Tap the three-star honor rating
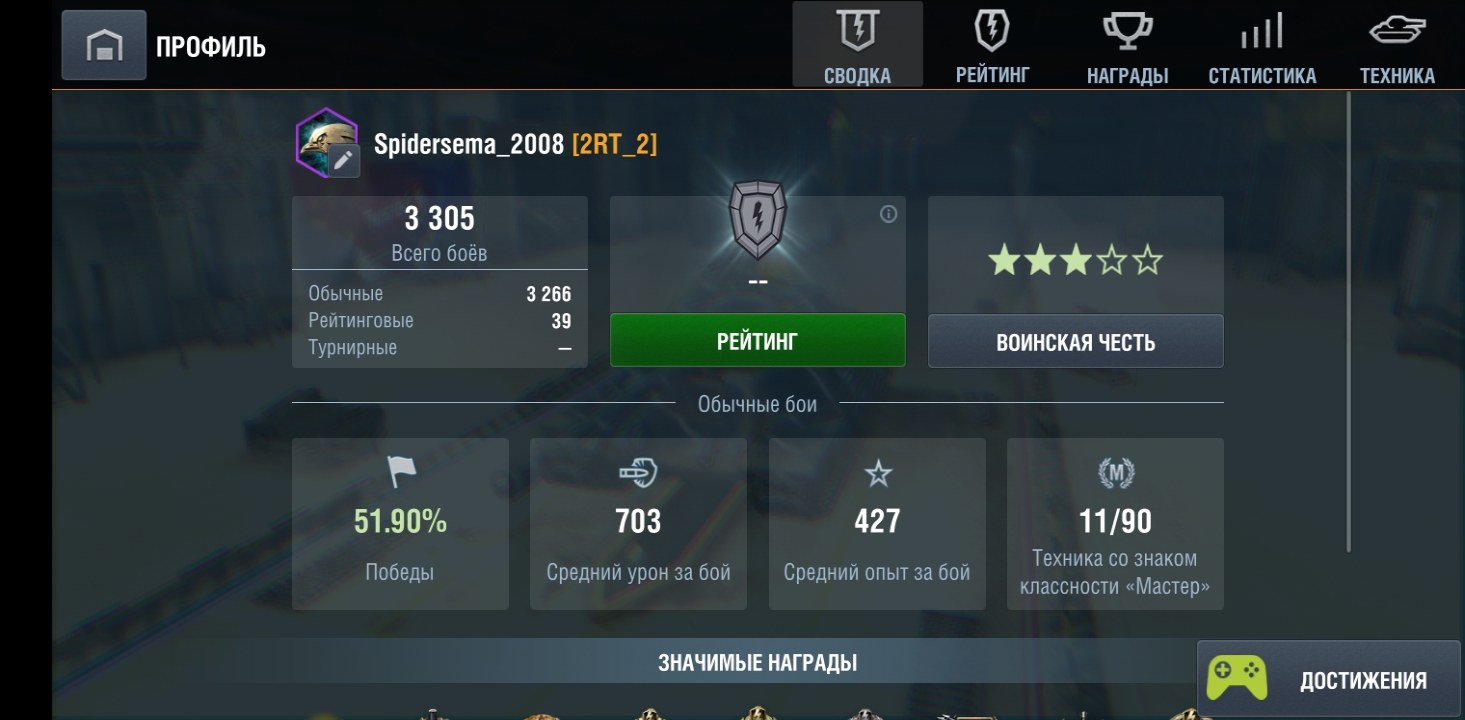The image size is (1465, 720). [x=1076, y=262]
